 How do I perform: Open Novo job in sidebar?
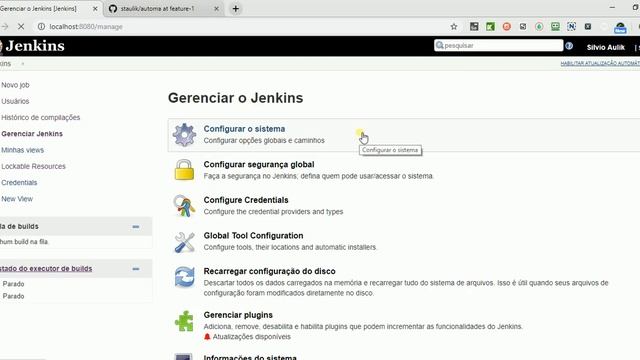point(15,85)
